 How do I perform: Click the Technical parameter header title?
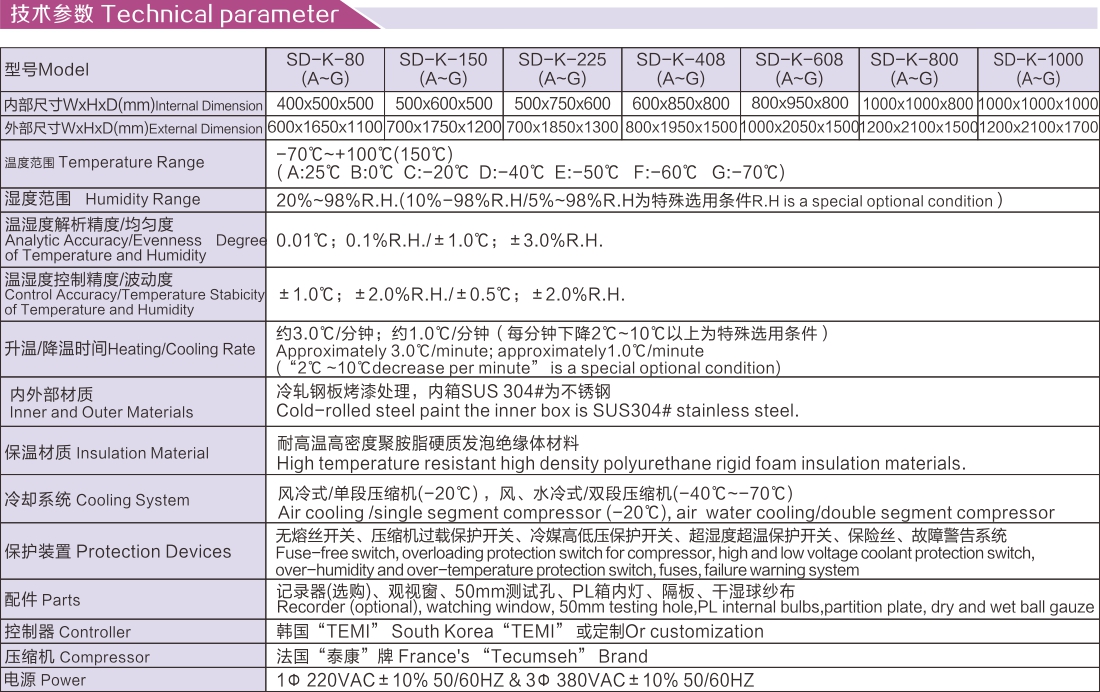tap(174, 15)
